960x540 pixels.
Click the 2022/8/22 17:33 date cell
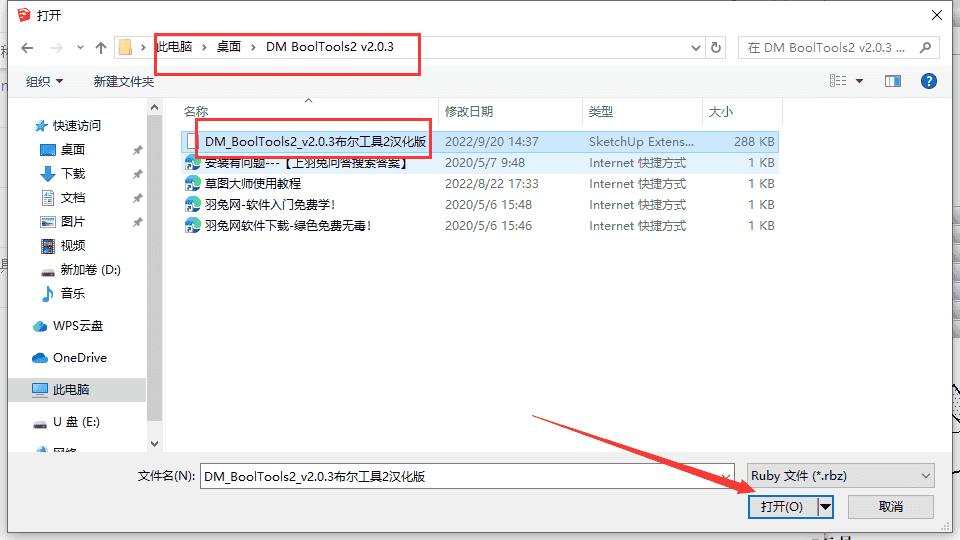click(x=492, y=184)
